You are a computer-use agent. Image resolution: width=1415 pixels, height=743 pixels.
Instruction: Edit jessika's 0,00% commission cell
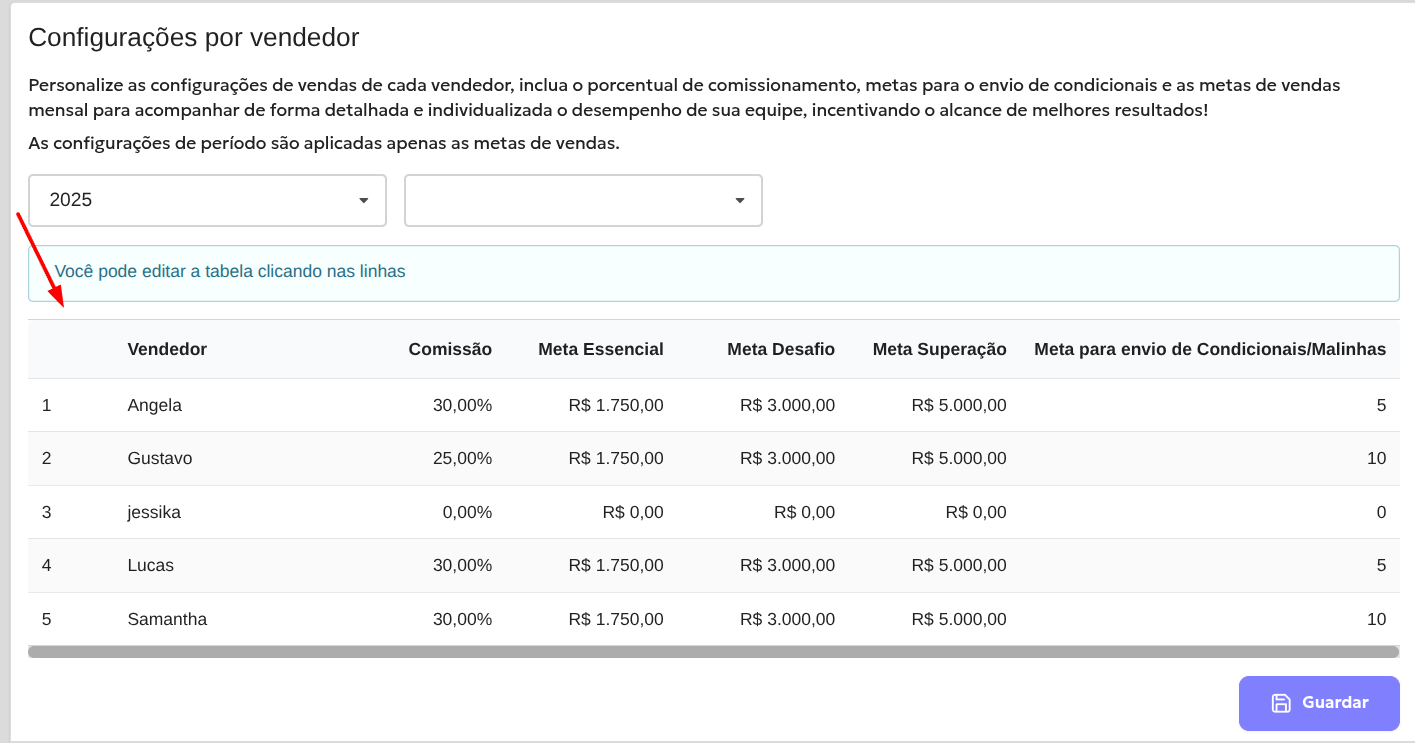(x=467, y=512)
